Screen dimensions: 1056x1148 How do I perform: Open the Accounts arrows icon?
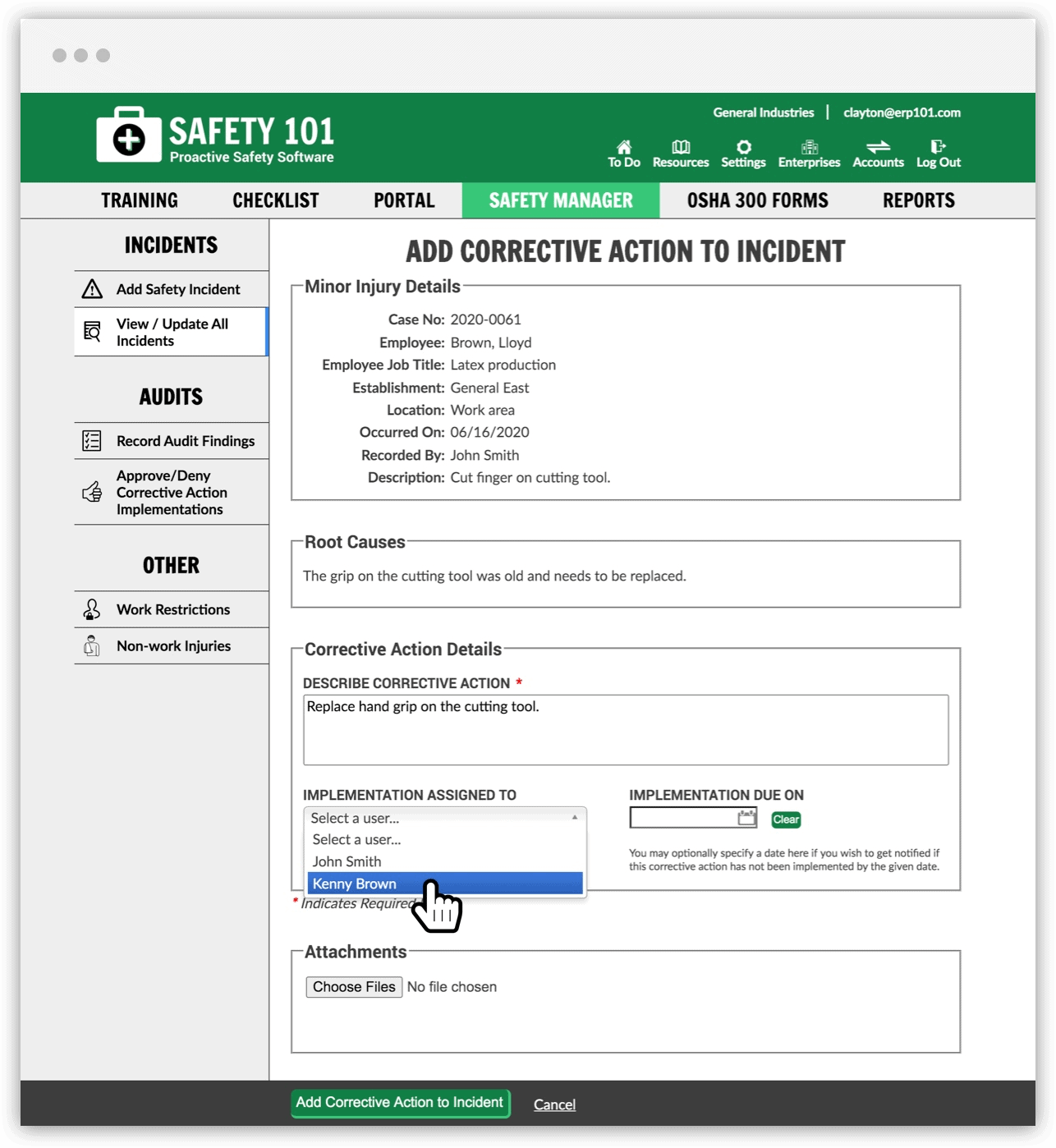[879, 147]
